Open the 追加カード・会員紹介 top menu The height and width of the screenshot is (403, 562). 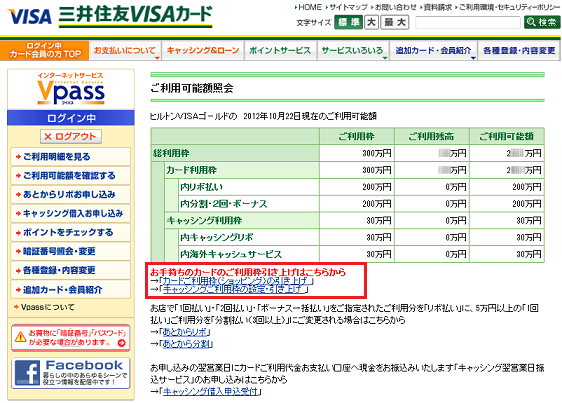coord(433,51)
